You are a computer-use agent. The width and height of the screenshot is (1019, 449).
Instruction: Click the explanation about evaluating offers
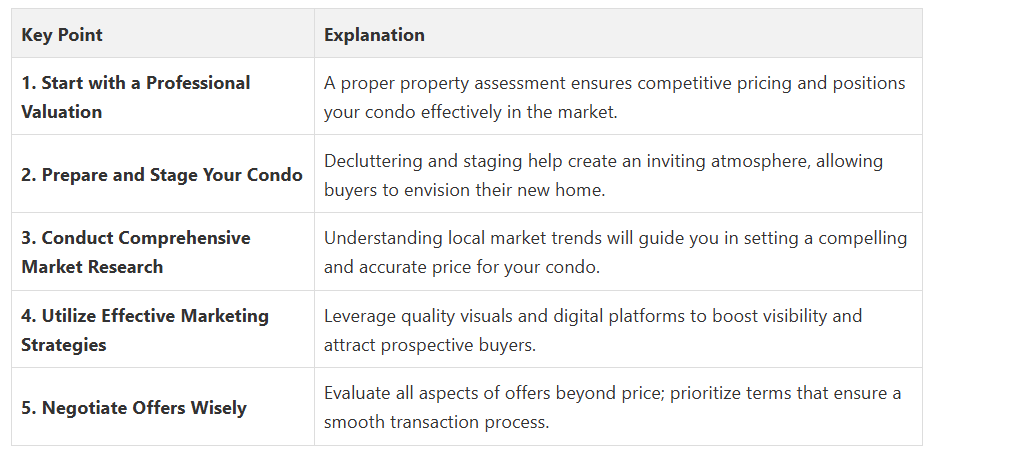tap(612, 407)
